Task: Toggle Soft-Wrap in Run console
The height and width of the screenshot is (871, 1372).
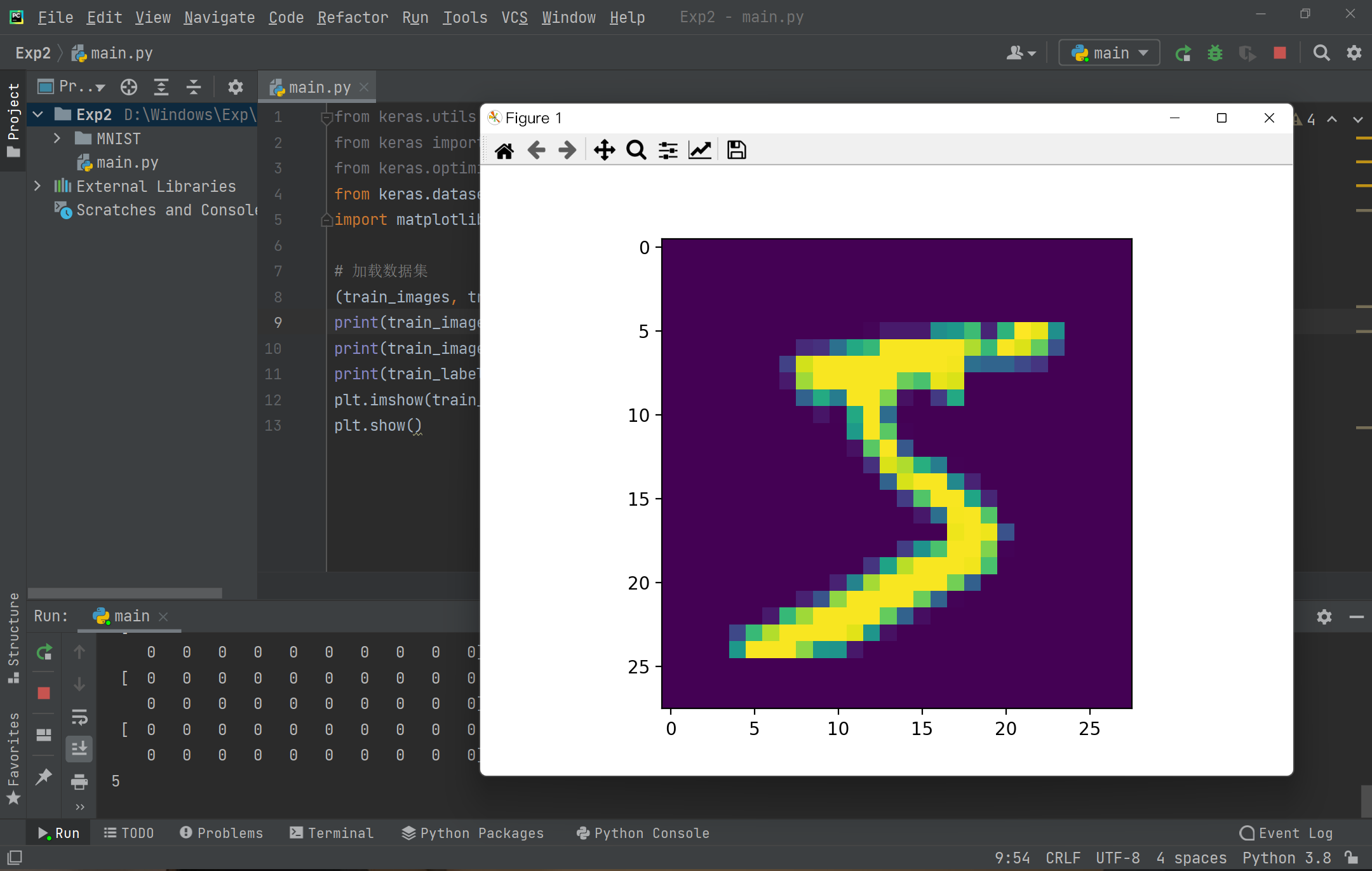Action: [79, 717]
